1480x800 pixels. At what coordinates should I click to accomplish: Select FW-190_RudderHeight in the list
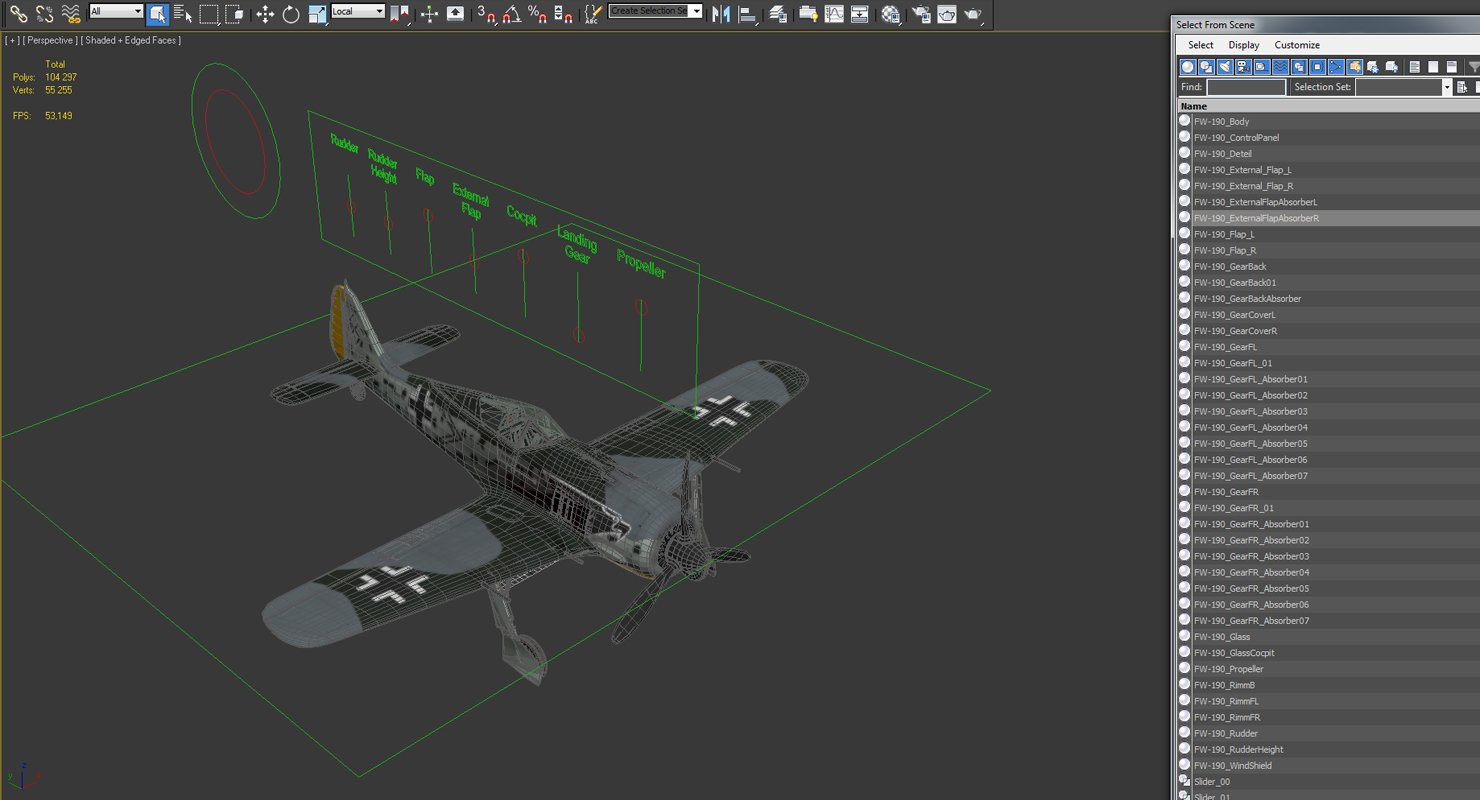[x=1328, y=749]
